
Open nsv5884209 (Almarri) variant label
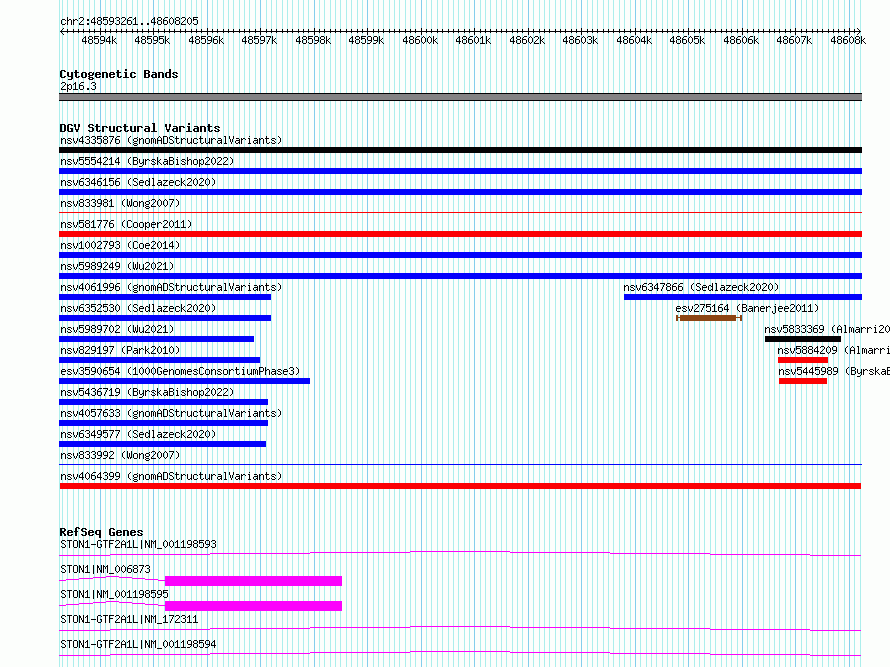click(833, 350)
